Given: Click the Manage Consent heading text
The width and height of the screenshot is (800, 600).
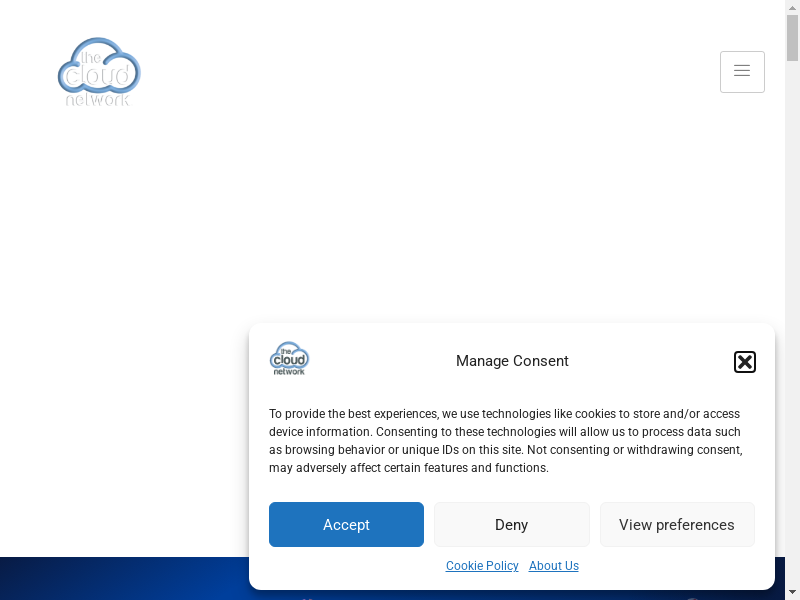Looking at the screenshot, I should pos(512,361).
